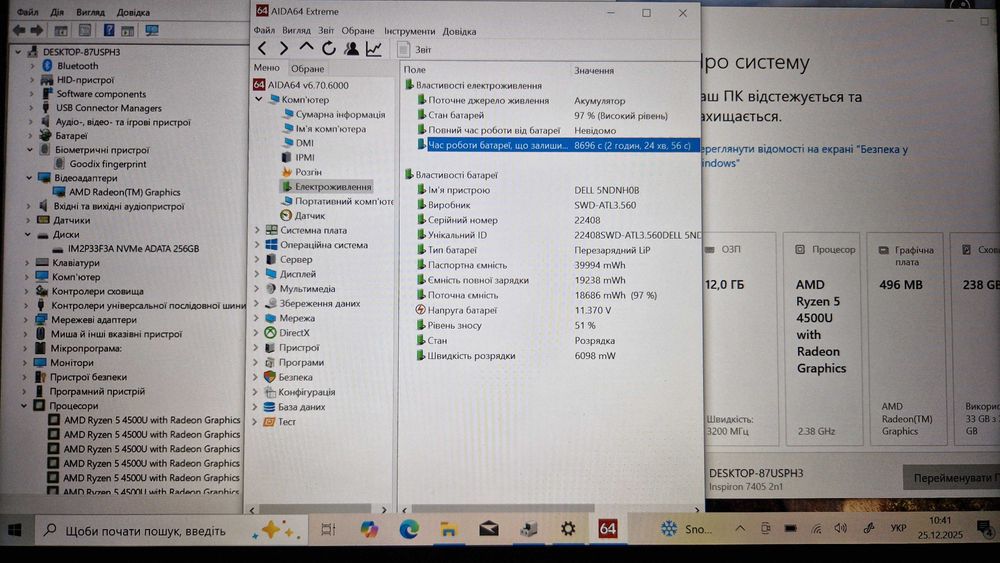The width and height of the screenshot is (1000, 563).
Task: Expand the Дисплей node in AIDA64
Action: (258, 274)
